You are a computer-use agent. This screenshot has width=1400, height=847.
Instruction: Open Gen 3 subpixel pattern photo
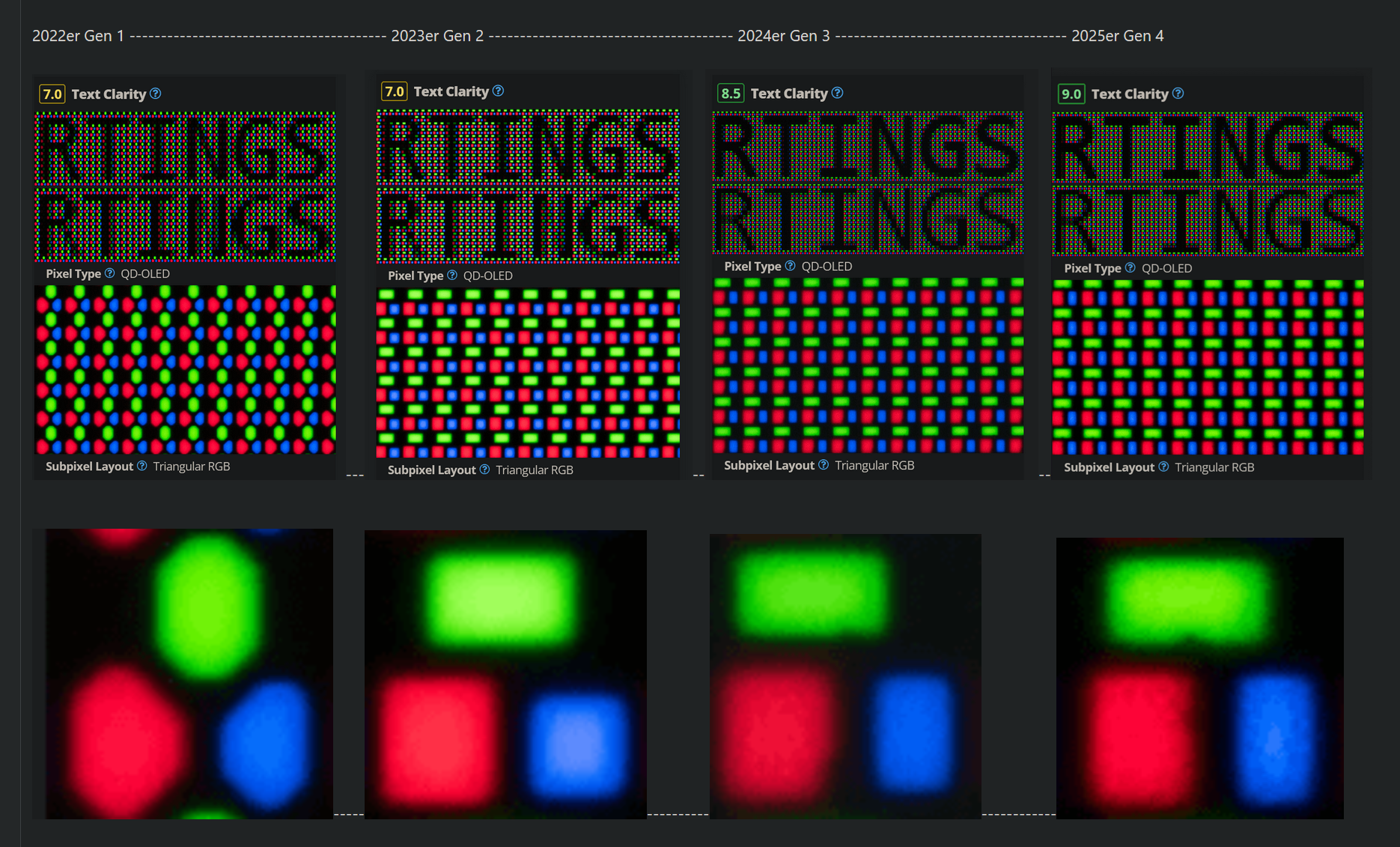pyautogui.click(x=868, y=365)
